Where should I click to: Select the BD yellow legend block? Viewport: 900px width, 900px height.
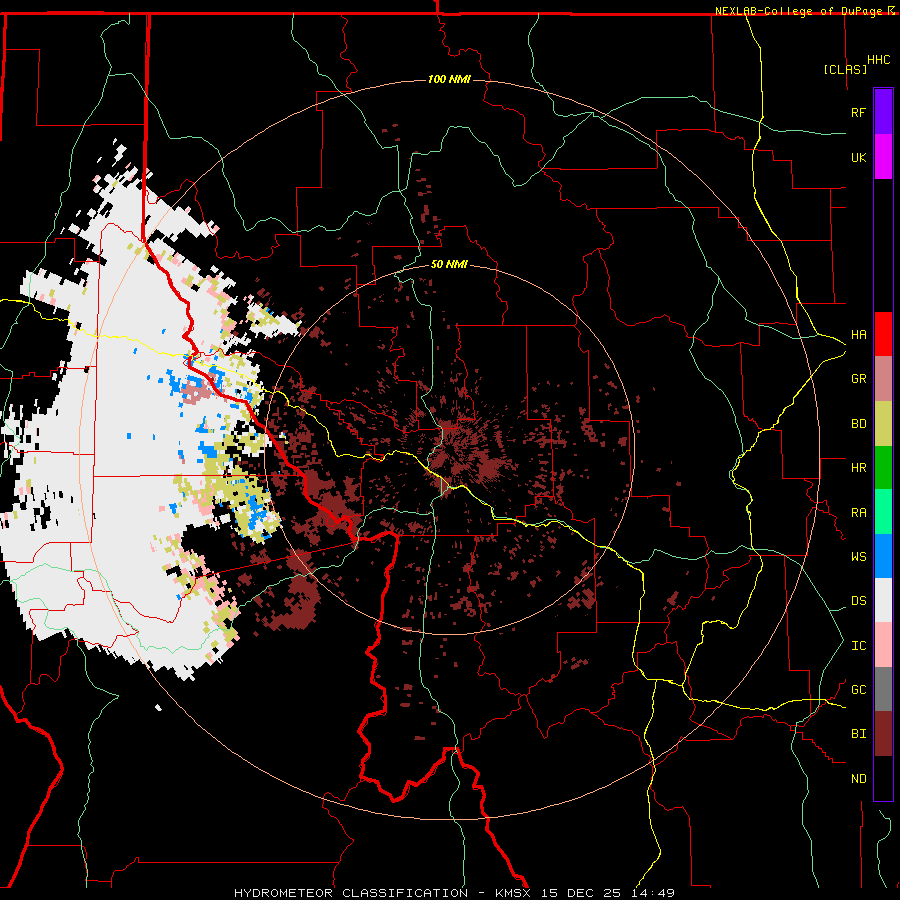point(883,424)
